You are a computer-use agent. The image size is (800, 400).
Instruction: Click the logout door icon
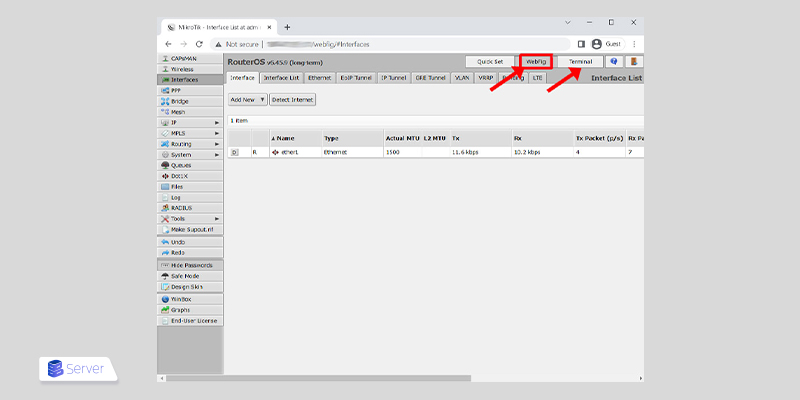coord(634,61)
